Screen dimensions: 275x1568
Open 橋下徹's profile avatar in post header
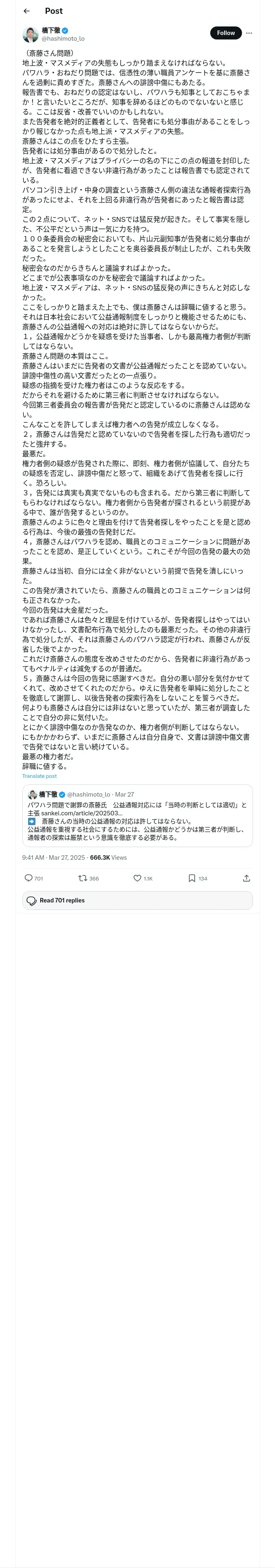point(31,34)
